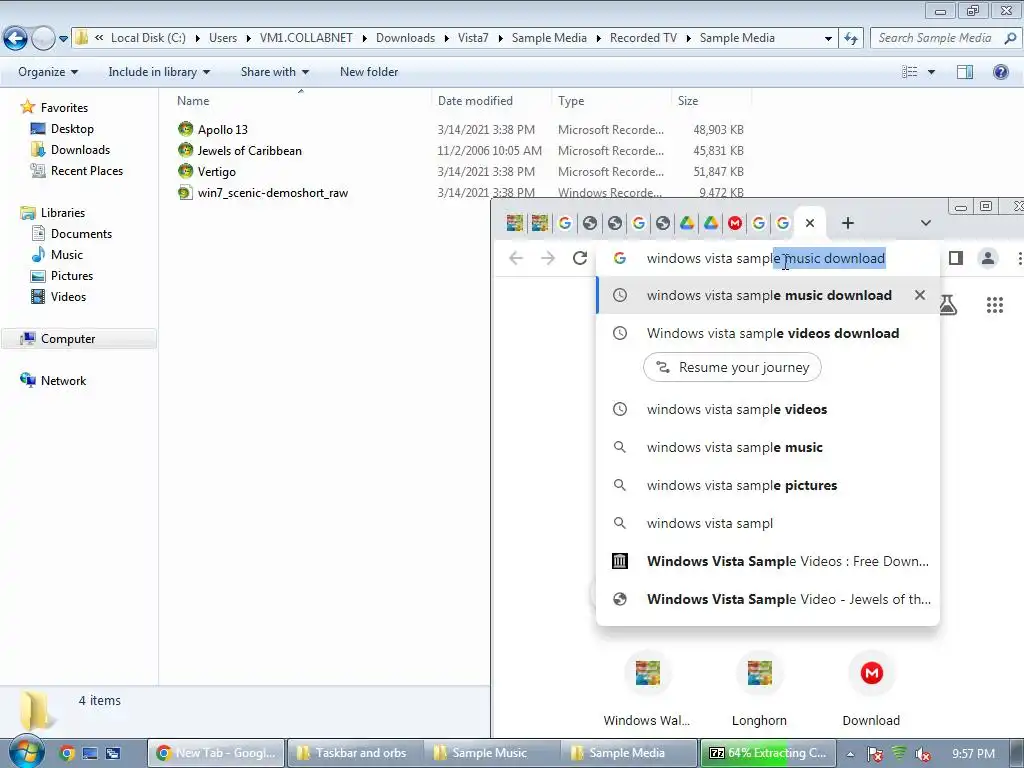Click the Vista7 breadcrumb segment
This screenshot has width=1024, height=768.
point(473,38)
